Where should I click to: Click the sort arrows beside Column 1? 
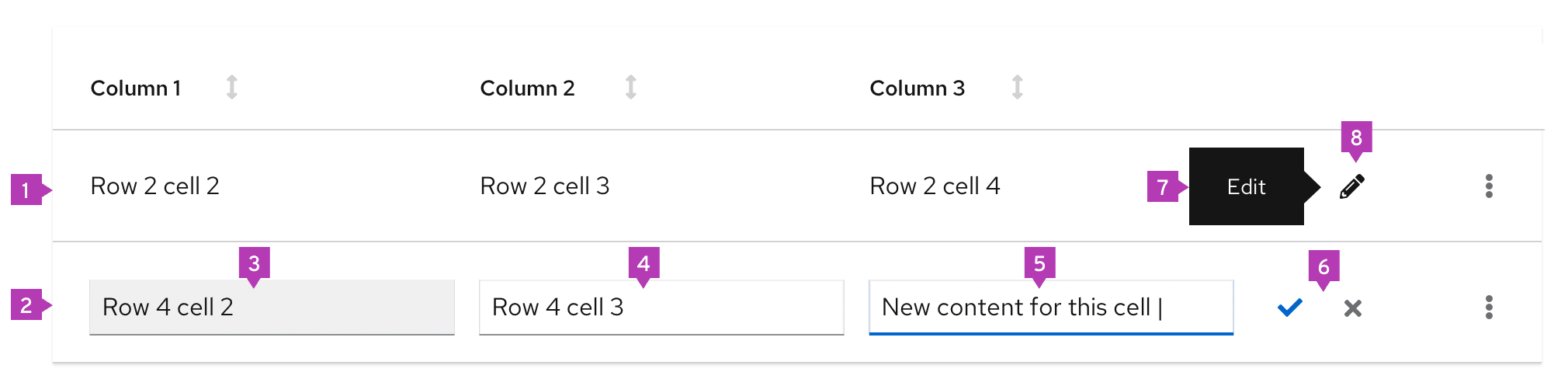(231, 87)
